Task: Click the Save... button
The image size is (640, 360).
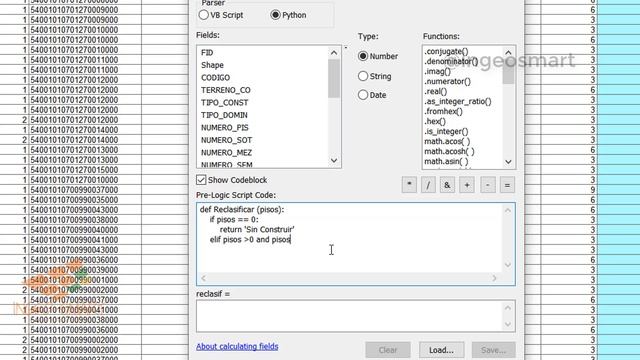Action: [493, 350]
